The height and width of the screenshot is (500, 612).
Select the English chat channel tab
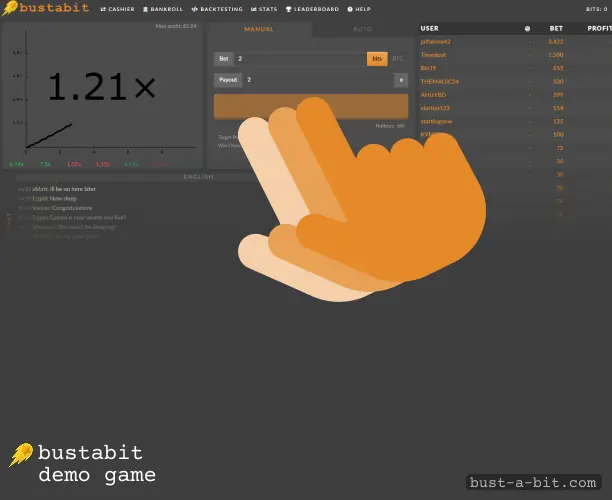tap(198, 177)
